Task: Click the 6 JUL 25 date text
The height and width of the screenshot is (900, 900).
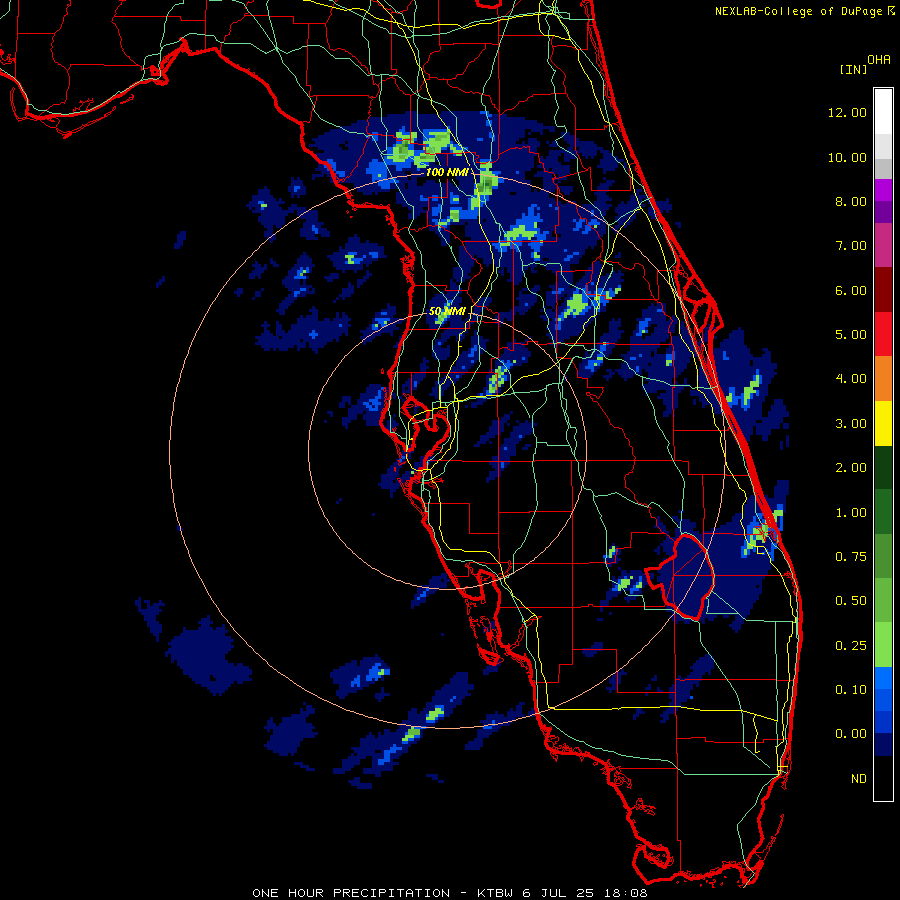Action: [558, 893]
